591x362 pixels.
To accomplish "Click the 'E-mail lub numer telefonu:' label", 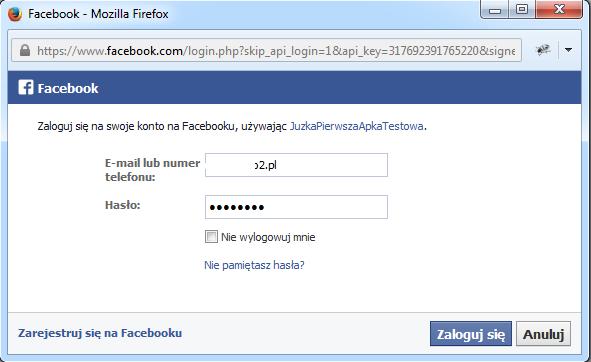I will 152,170.
